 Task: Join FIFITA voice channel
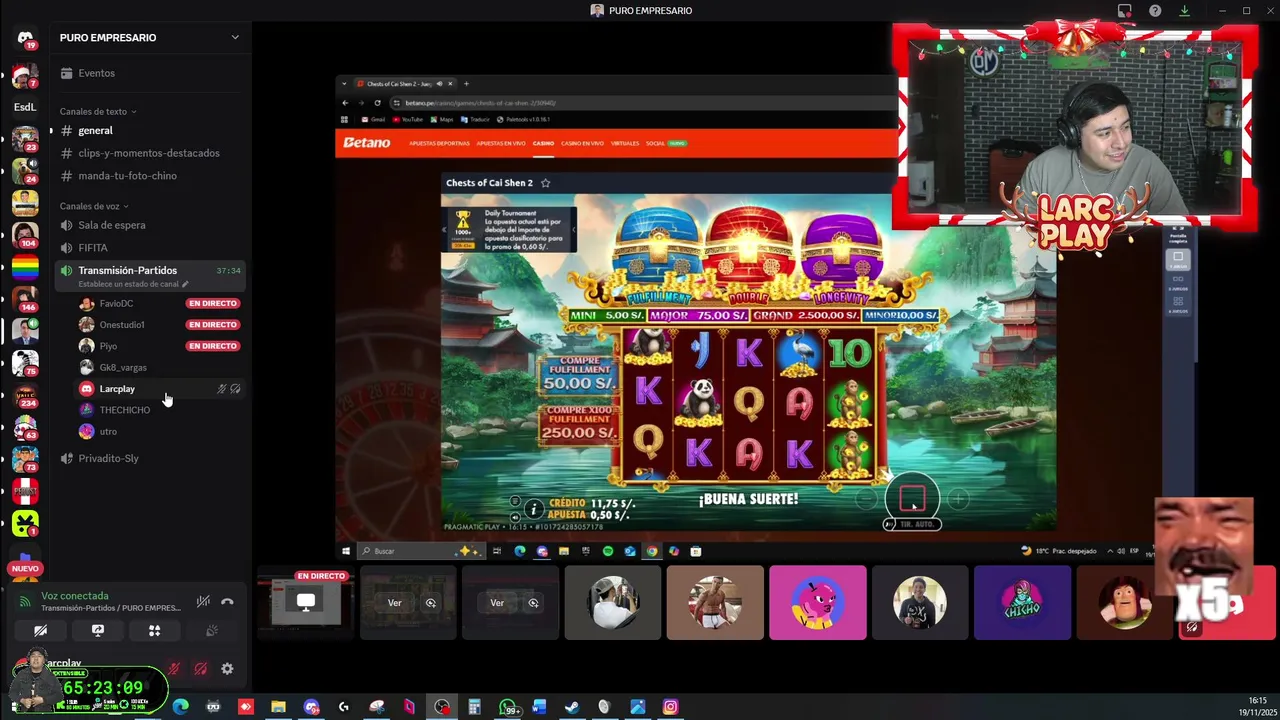tap(93, 248)
